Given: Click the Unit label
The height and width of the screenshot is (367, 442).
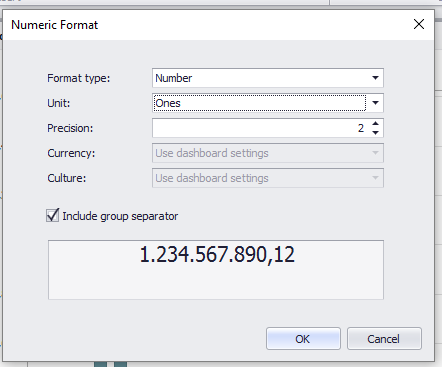Looking at the screenshot, I should (x=59, y=103).
